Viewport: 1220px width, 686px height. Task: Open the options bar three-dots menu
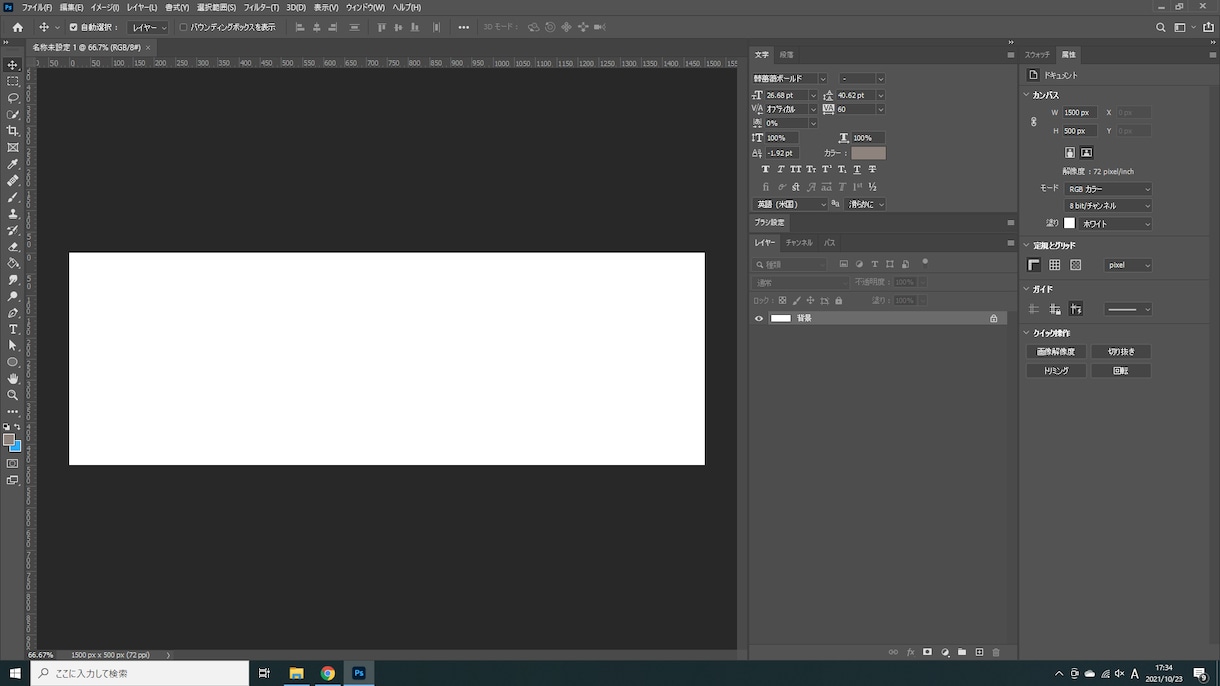[463, 27]
